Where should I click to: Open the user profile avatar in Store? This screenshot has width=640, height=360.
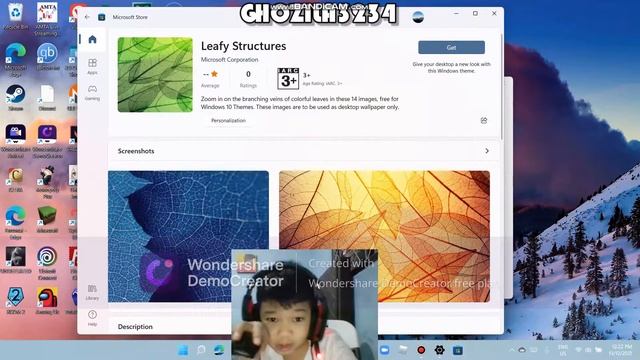coord(418,17)
